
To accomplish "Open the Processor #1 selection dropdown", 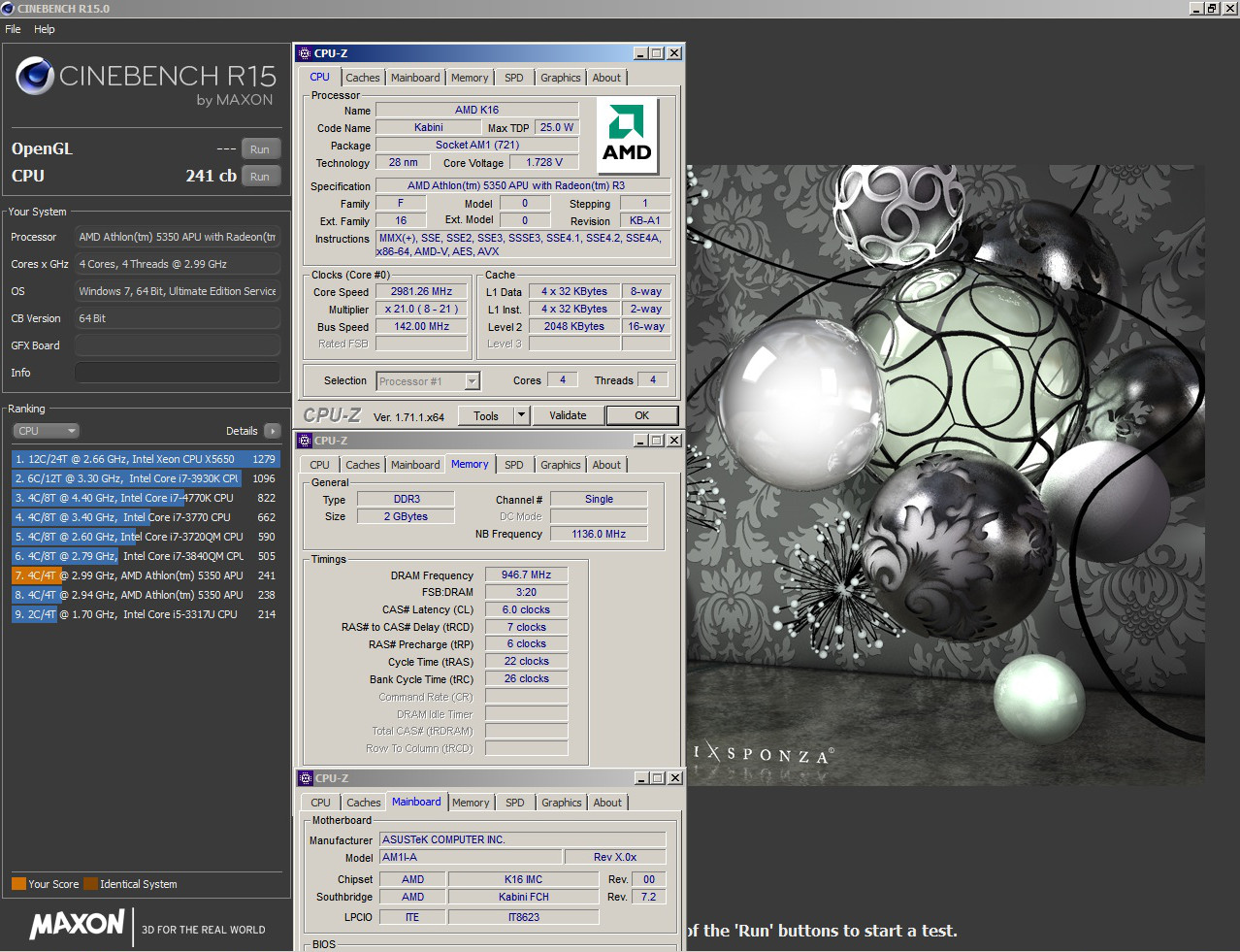I will 428,381.
